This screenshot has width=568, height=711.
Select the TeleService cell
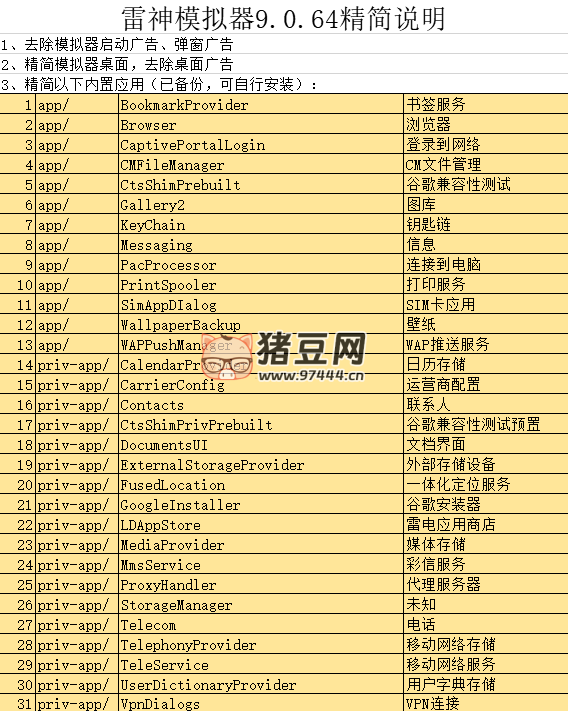[261, 664]
